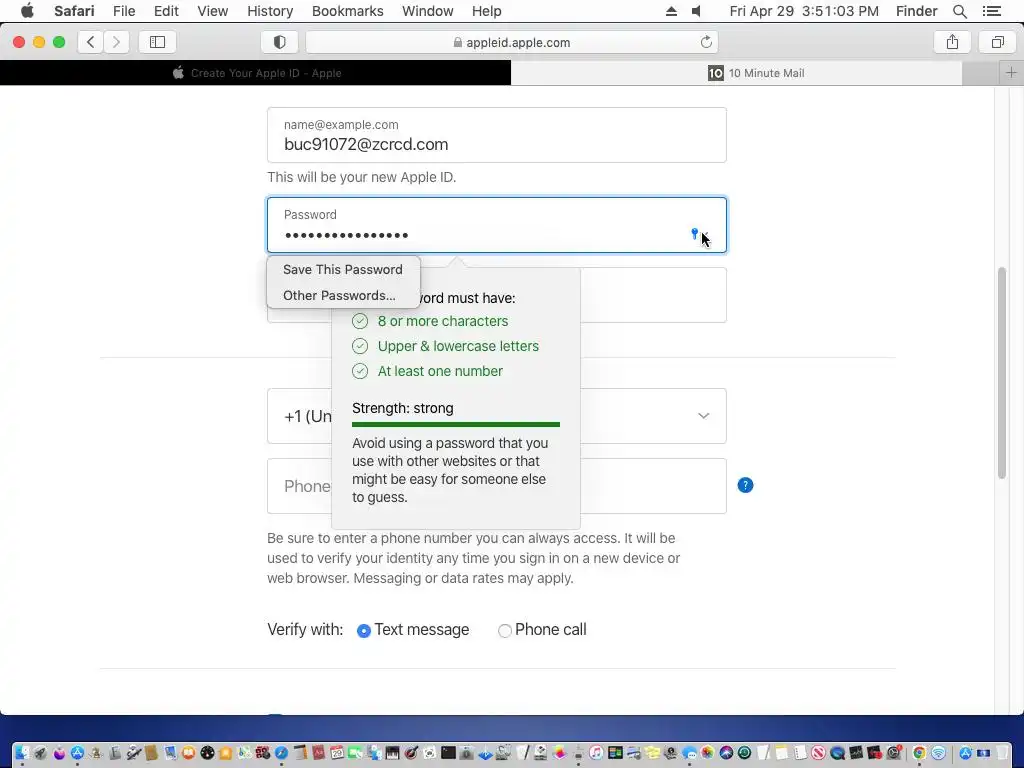The image size is (1024, 768).
Task: Click the page vertical scrollbar
Action: [x=1002, y=372]
